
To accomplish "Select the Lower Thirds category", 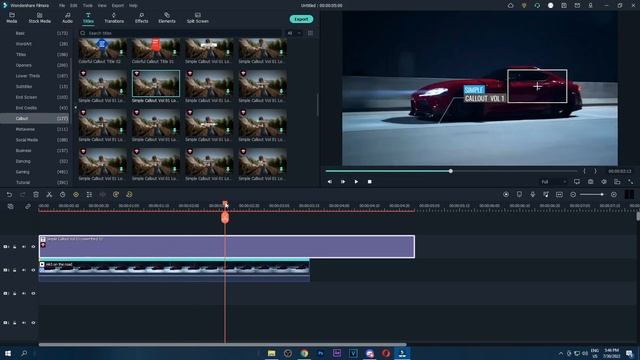I will pyautogui.click(x=36, y=76).
